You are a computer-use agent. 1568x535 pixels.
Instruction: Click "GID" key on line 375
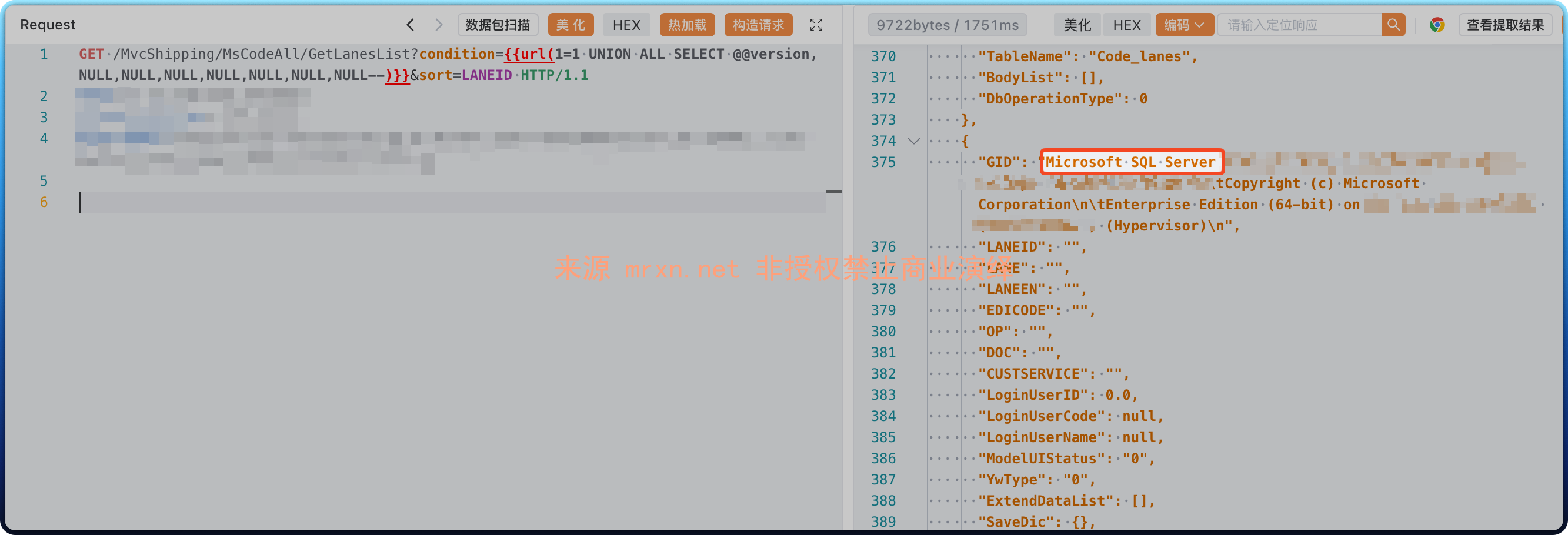point(999,162)
